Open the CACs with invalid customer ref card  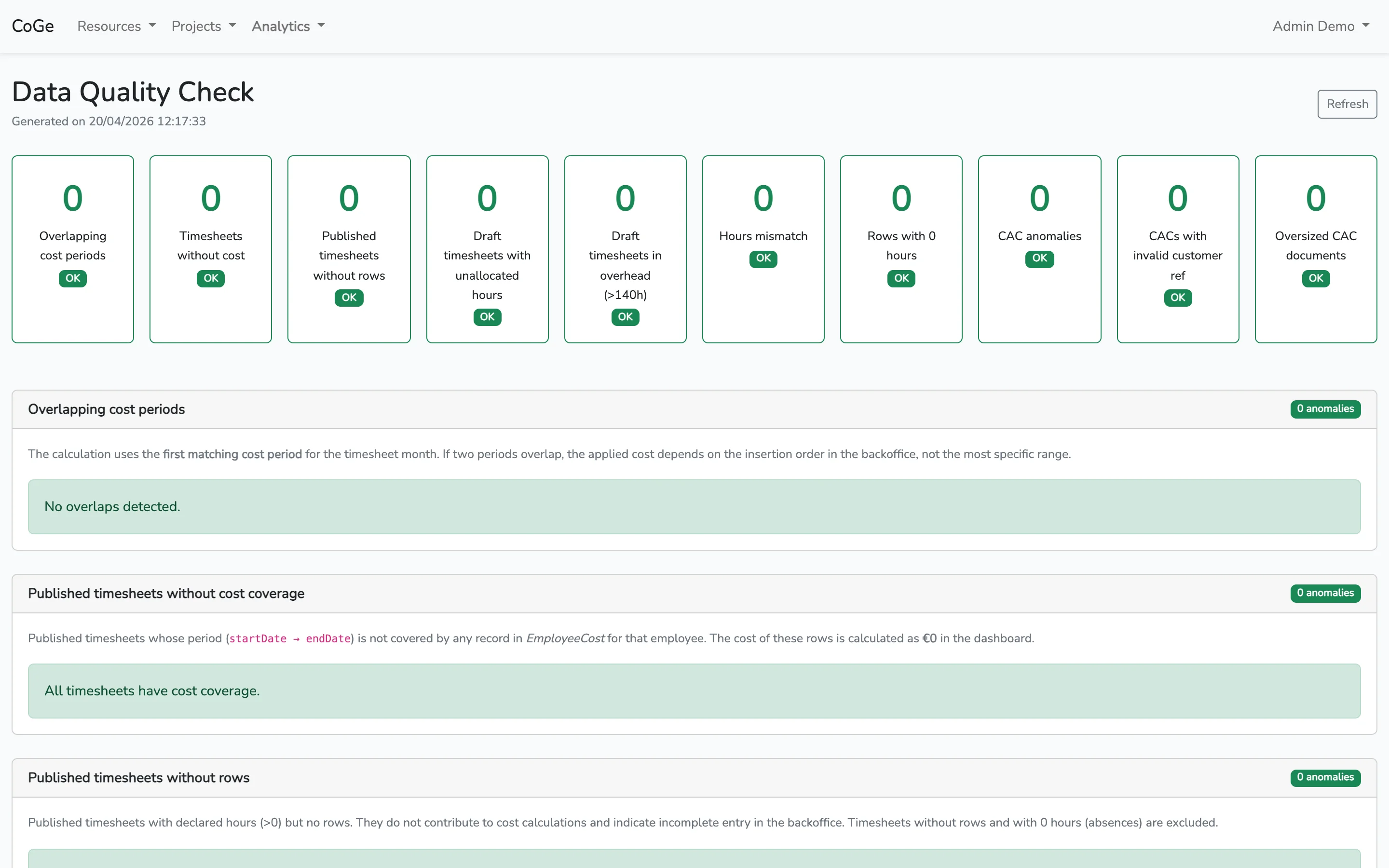coord(1178,249)
